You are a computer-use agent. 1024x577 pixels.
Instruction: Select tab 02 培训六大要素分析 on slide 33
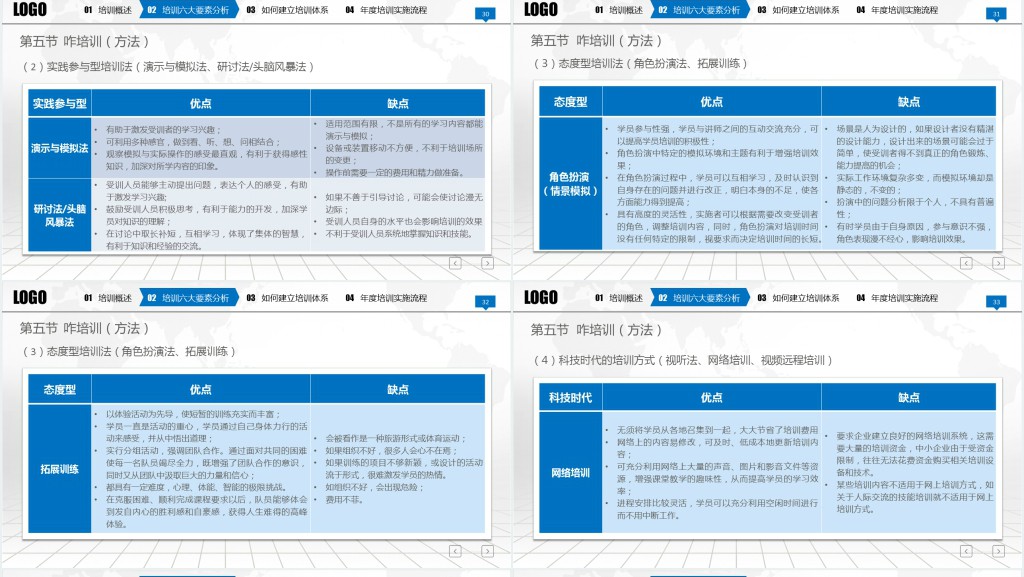click(699, 298)
